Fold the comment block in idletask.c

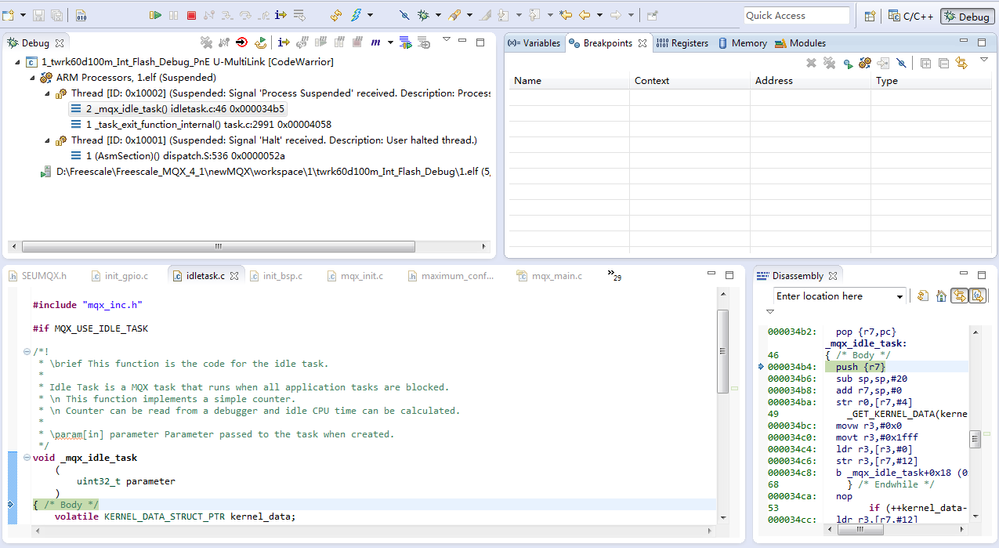[27, 352]
